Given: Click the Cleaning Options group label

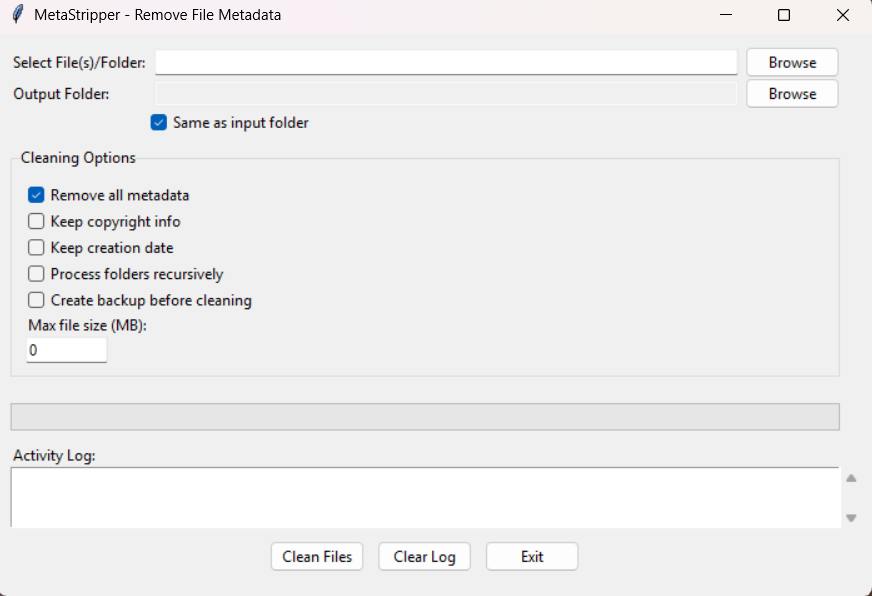Looking at the screenshot, I should coord(78,158).
